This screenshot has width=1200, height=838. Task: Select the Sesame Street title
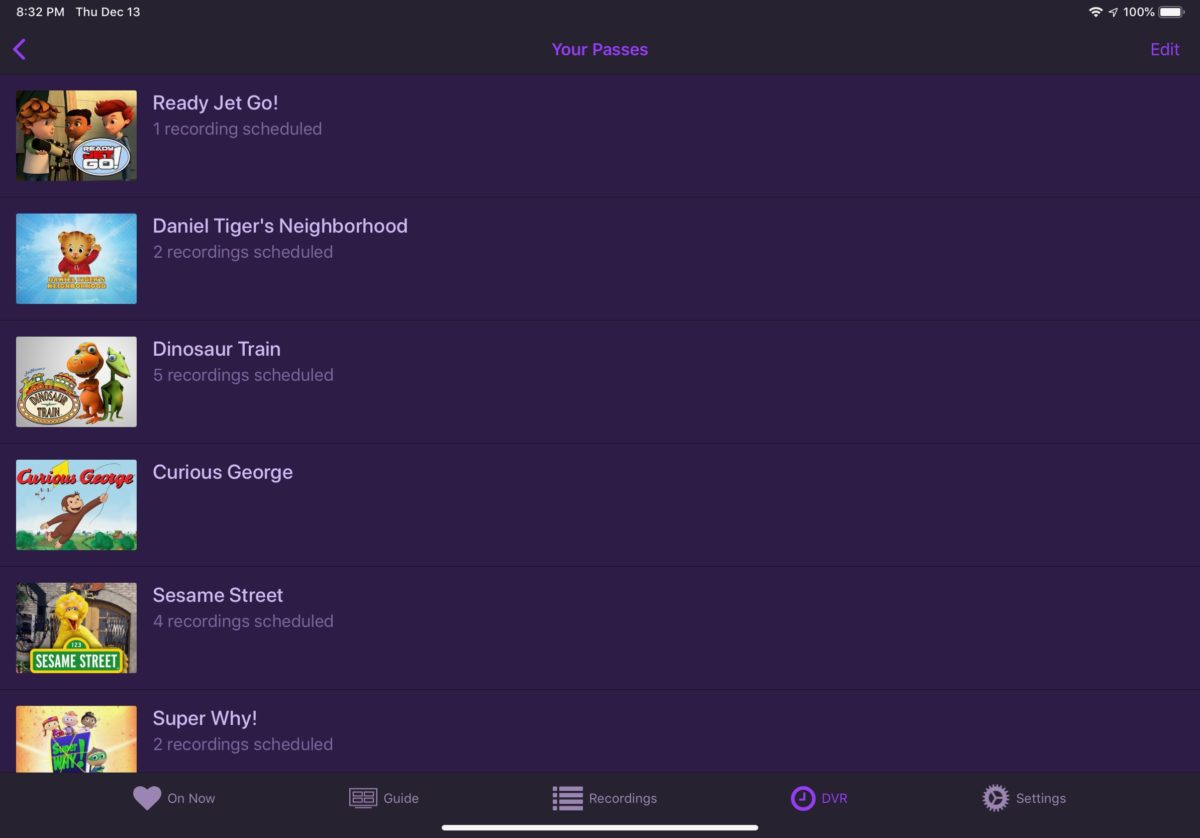[x=218, y=595]
